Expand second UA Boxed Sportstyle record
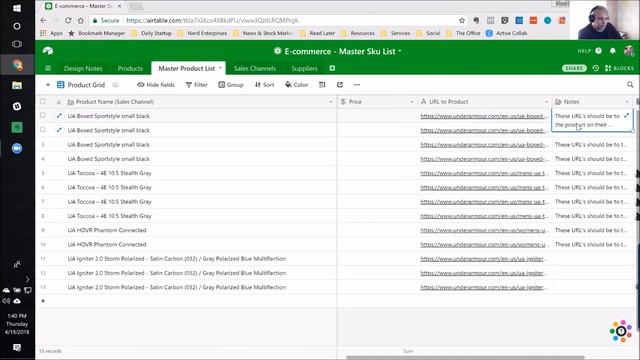This screenshot has width=640, height=360. click(x=59, y=130)
